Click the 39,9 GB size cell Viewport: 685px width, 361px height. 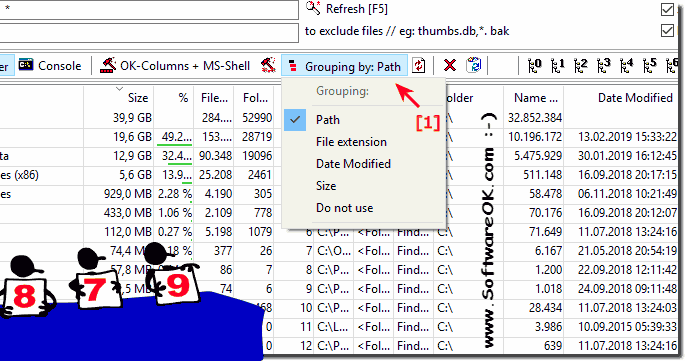click(132, 118)
